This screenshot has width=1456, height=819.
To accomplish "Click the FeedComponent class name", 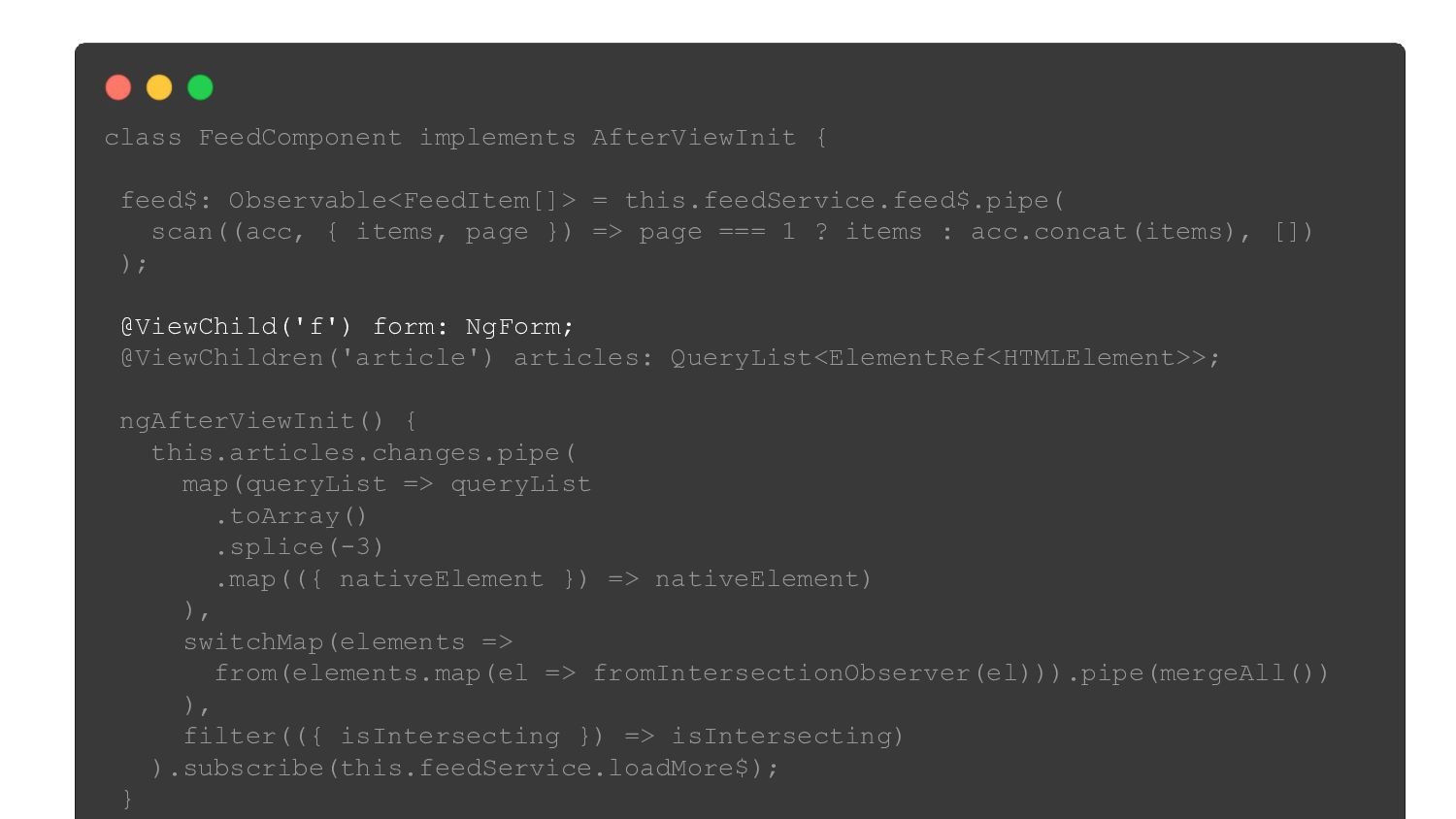I will click(x=300, y=137).
